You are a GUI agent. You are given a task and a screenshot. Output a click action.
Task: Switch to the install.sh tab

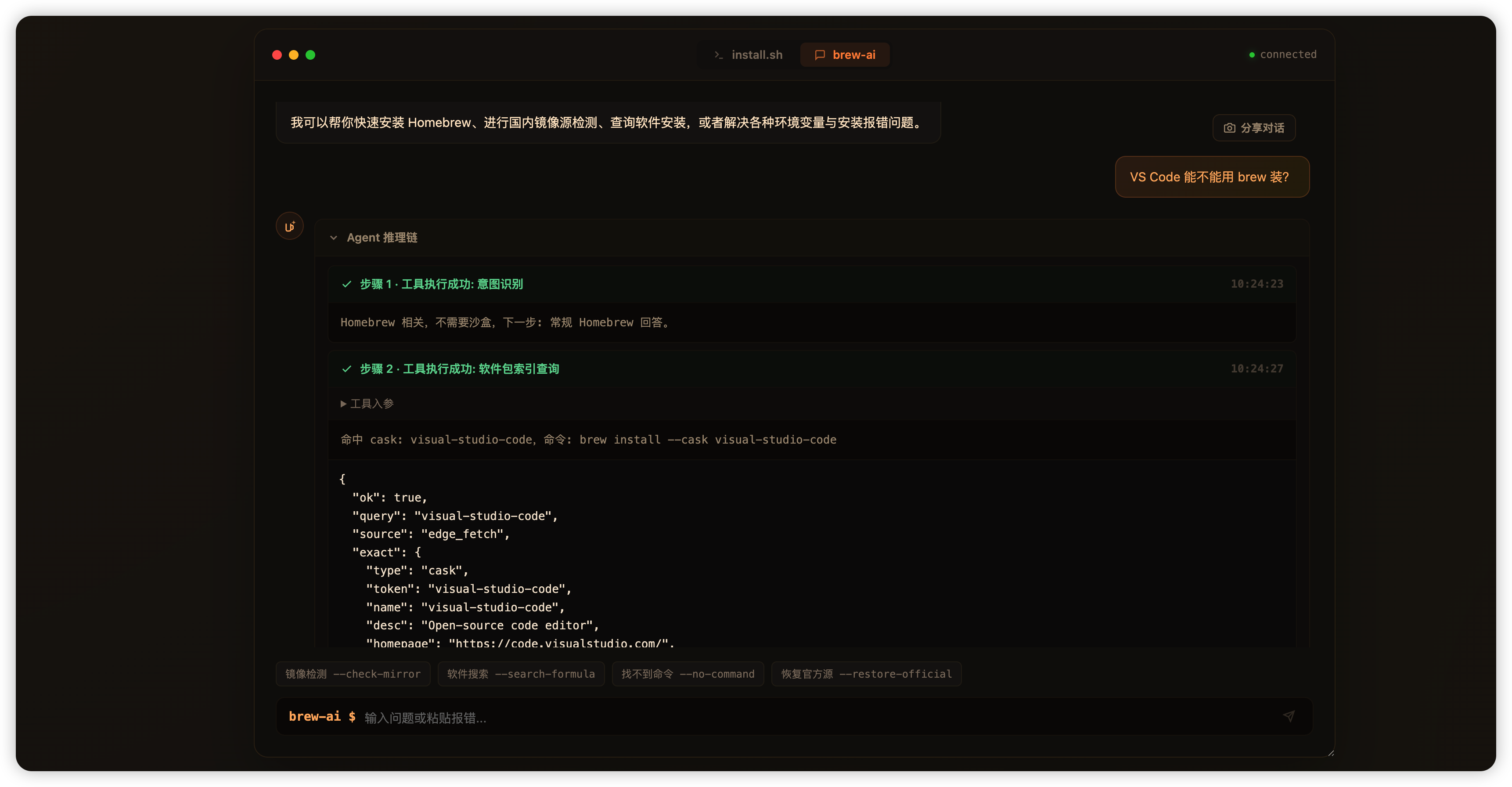[748, 54]
